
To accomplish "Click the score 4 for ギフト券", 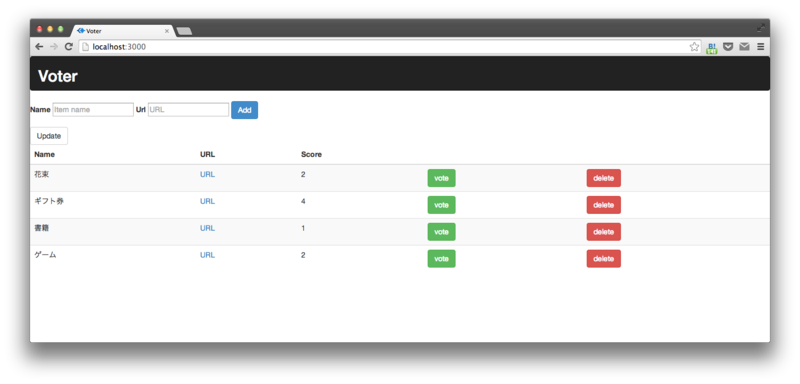I will pyautogui.click(x=303, y=201).
